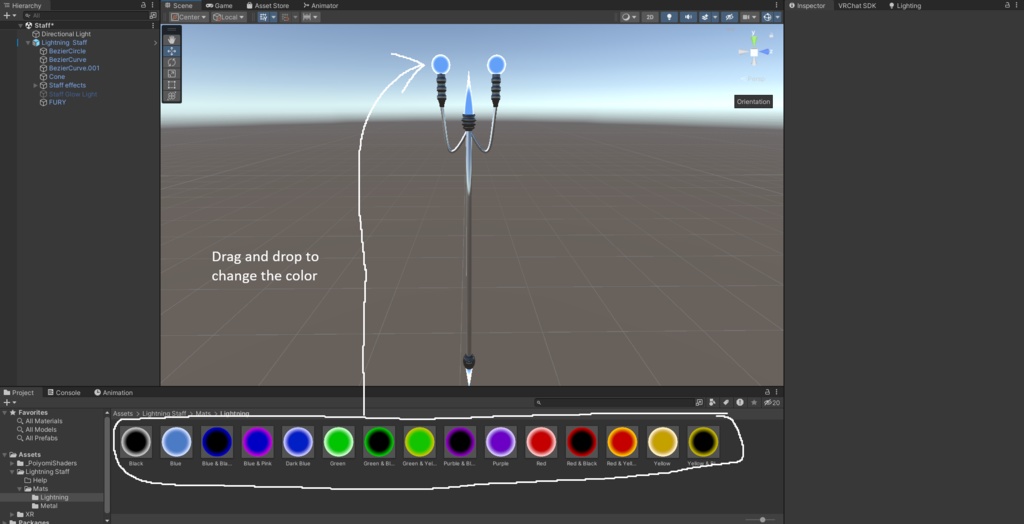Screen dimensions: 1024x524
Task: Select the Rect tool in Scene overlay
Action: [x=172, y=84]
